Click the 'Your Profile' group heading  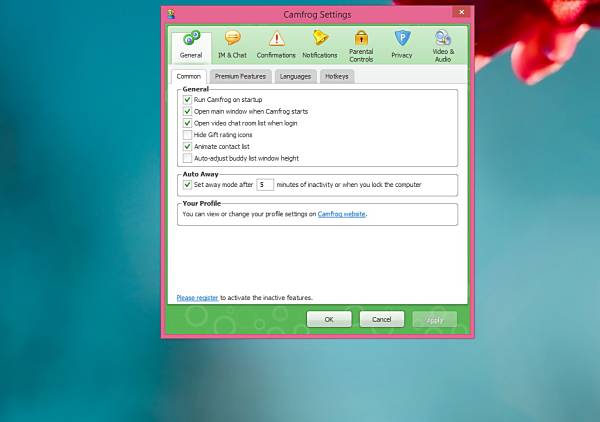(202, 204)
